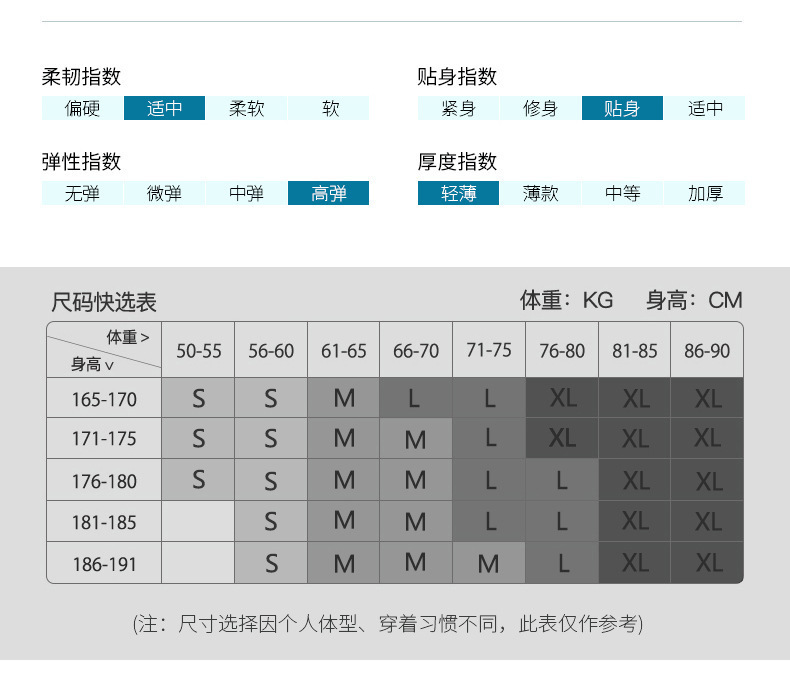Image resolution: width=790 pixels, height=673 pixels.
Task: Choose 微弹 under 弹性指数
Action: click(164, 193)
